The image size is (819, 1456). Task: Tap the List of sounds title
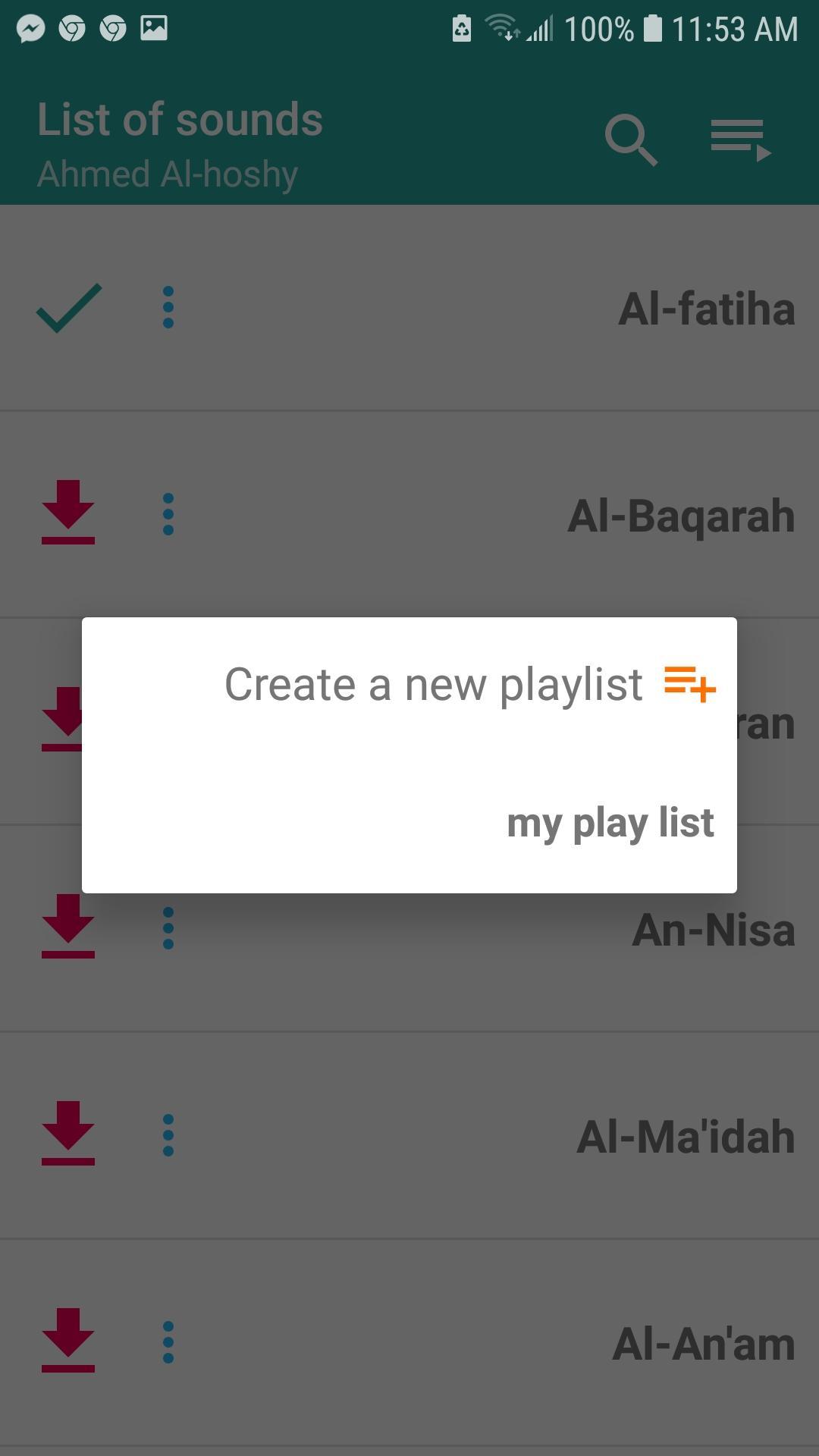pyautogui.click(x=180, y=120)
